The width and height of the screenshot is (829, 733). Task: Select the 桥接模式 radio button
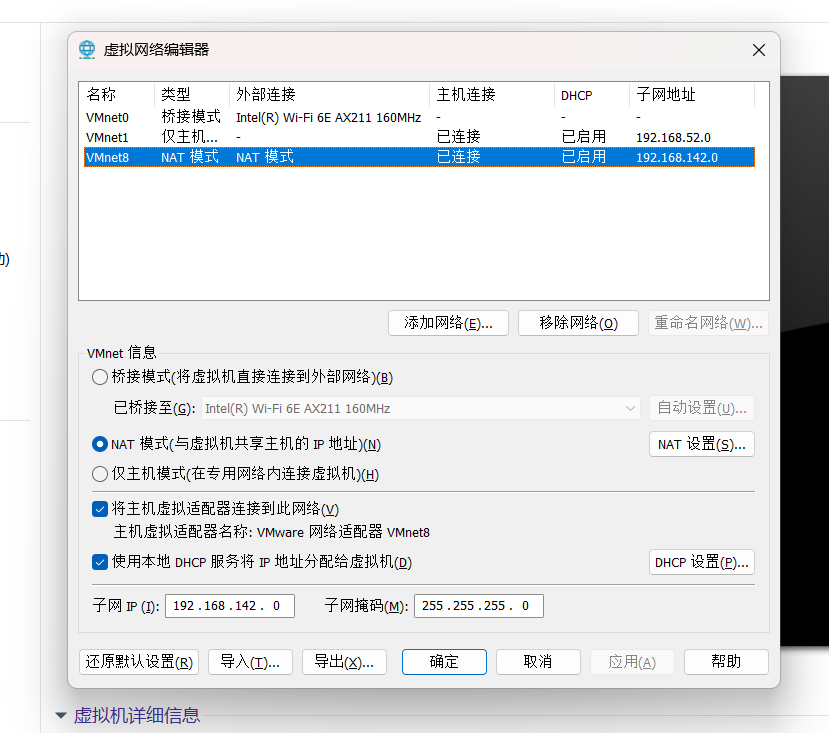click(100, 377)
